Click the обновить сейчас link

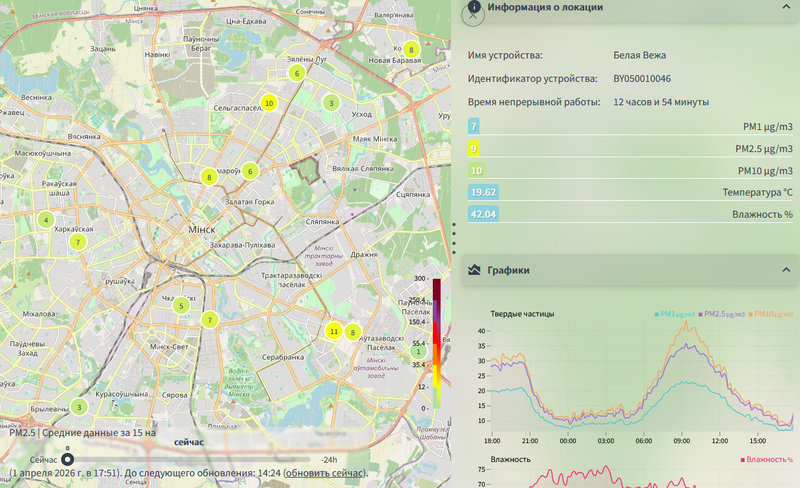point(325,473)
